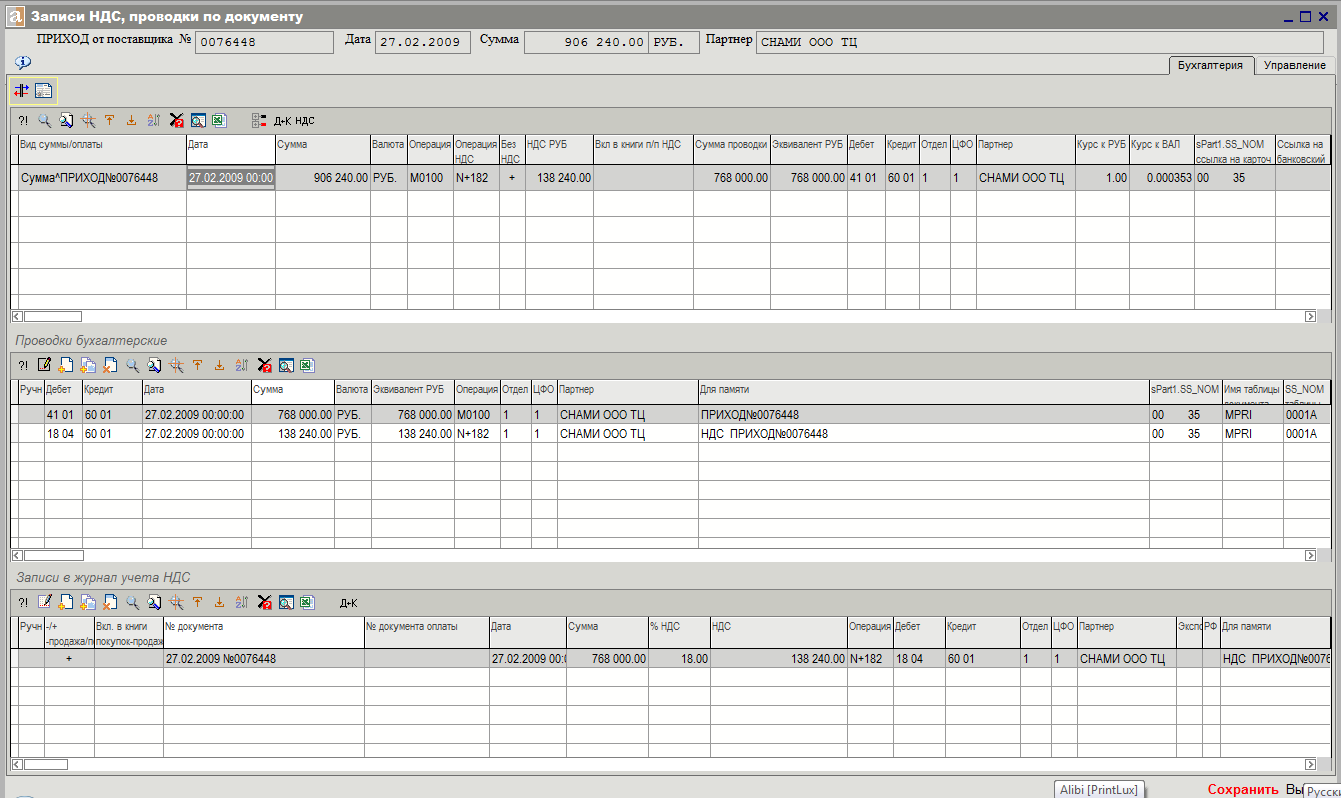Click the Для памяти header in postings grid
The width and height of the screenshot is (1341, 798).
pyautogui.click(x=923, y=394)
